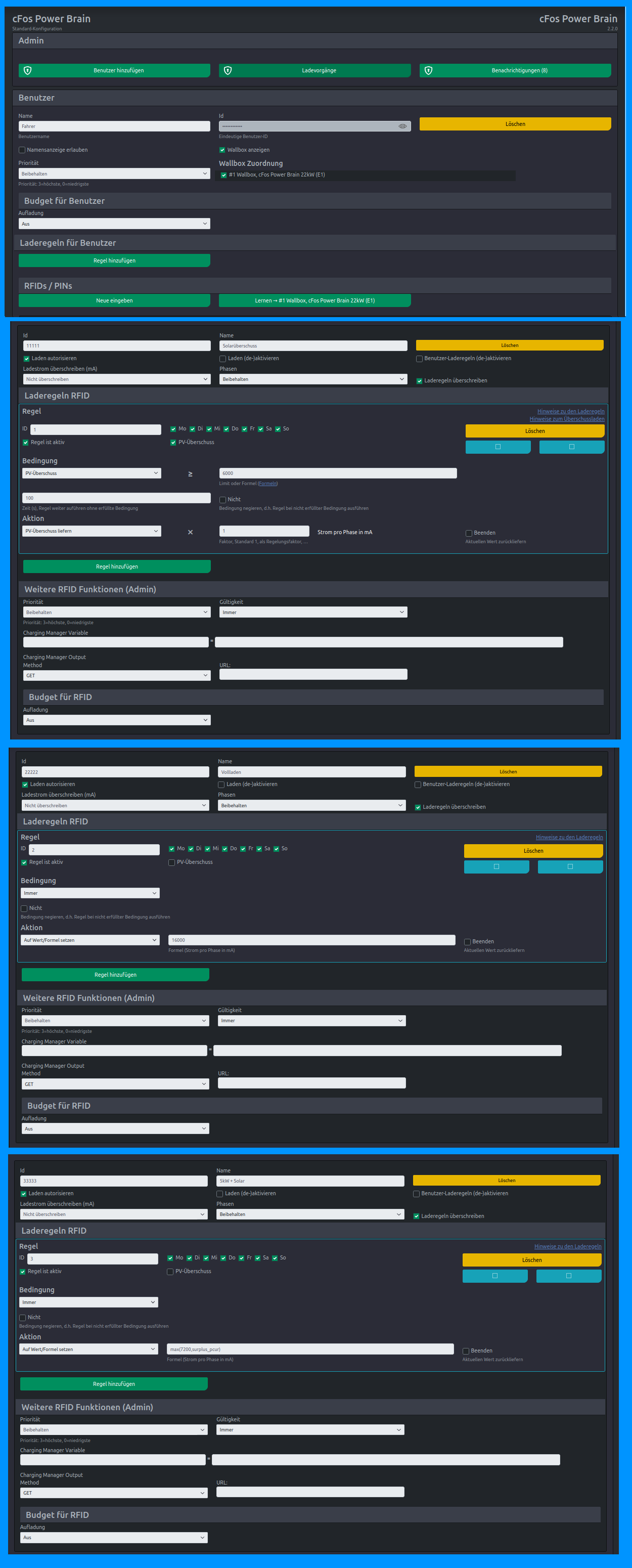Click the Zeit field containing 100
632x1568 pixels.
116,498
